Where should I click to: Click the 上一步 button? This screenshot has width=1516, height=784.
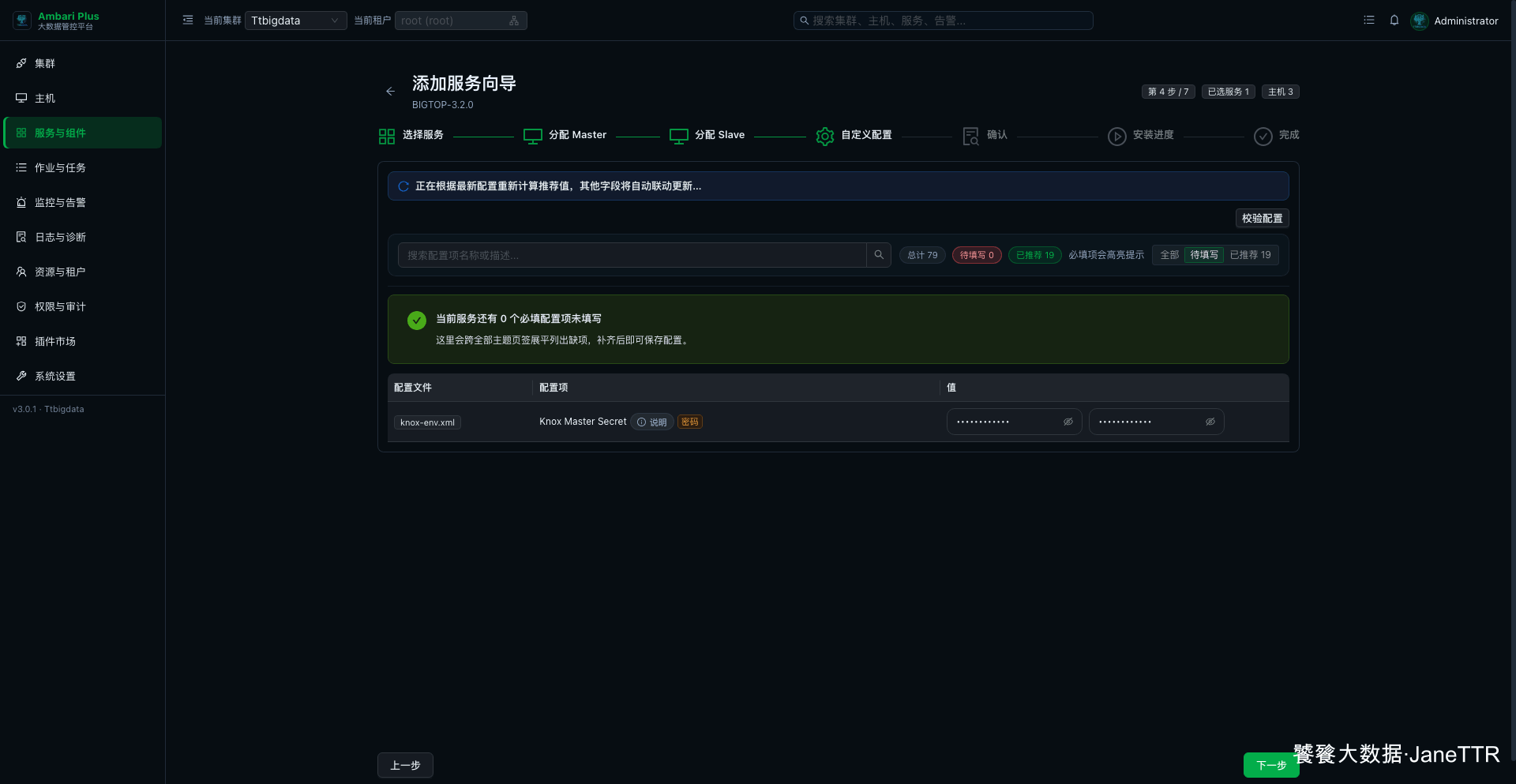405,765
